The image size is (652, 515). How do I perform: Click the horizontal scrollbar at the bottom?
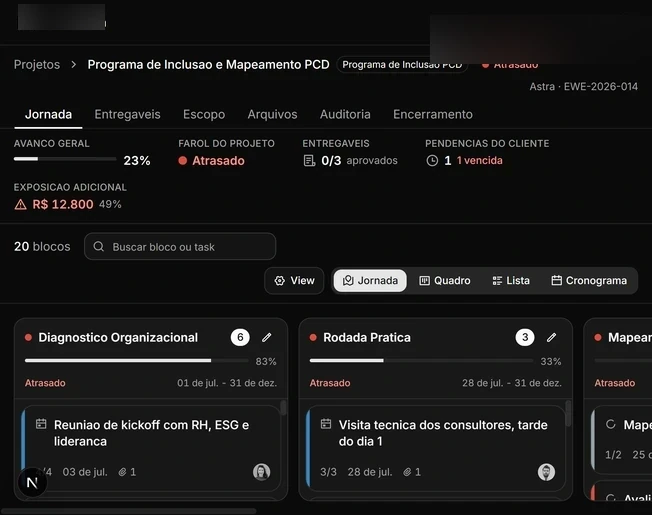pos(129,511)
